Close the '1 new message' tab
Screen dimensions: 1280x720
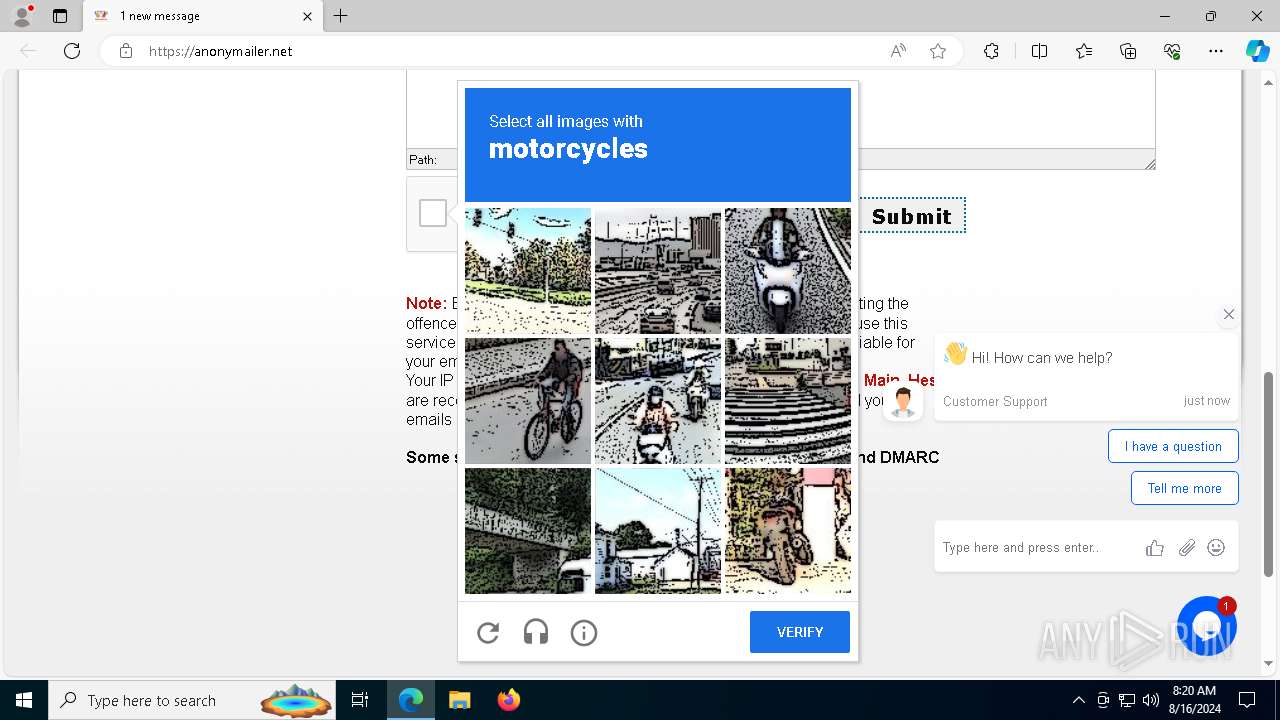coord(307,16)
